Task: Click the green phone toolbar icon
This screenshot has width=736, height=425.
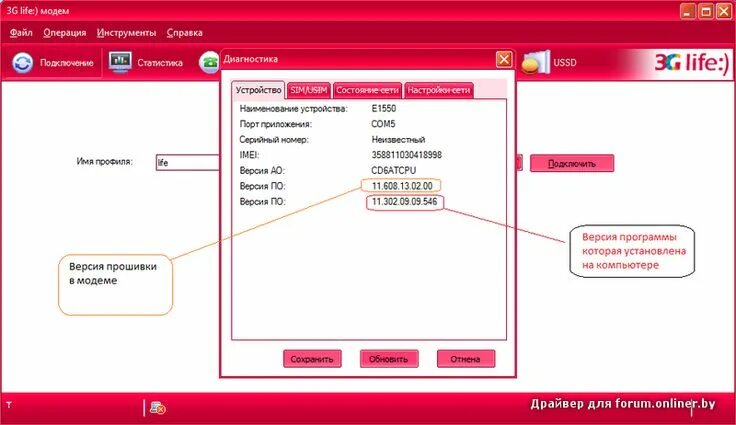Action: coord(209,62)
